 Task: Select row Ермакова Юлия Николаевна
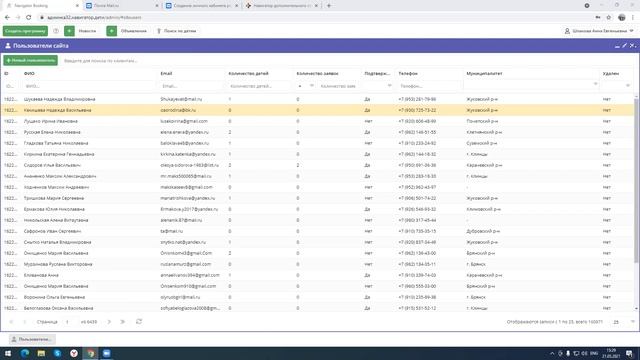coord(318,209)
